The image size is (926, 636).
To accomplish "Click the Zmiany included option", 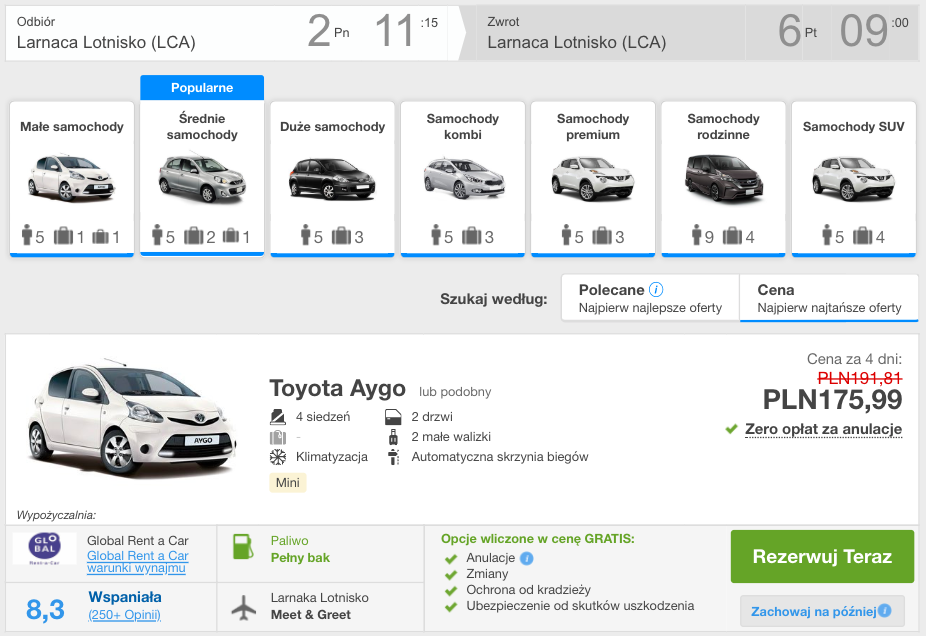I will [487, 573].
